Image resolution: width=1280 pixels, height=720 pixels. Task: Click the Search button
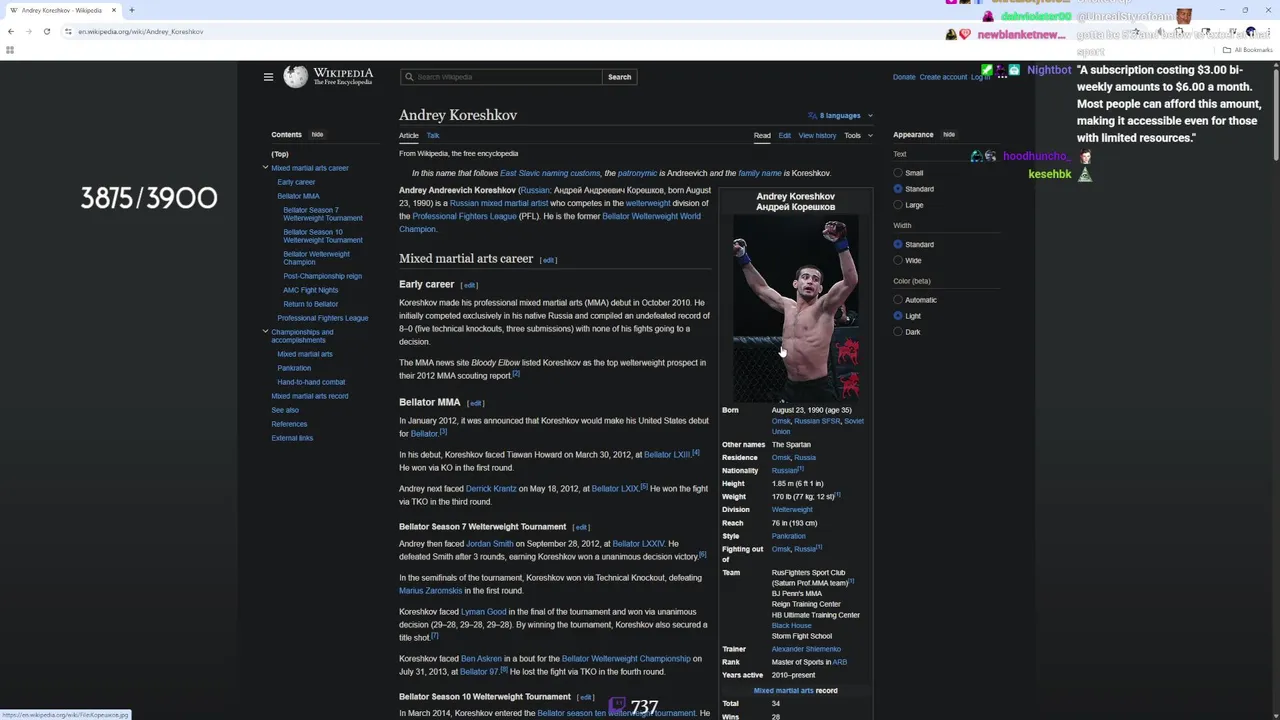[619, 77]
